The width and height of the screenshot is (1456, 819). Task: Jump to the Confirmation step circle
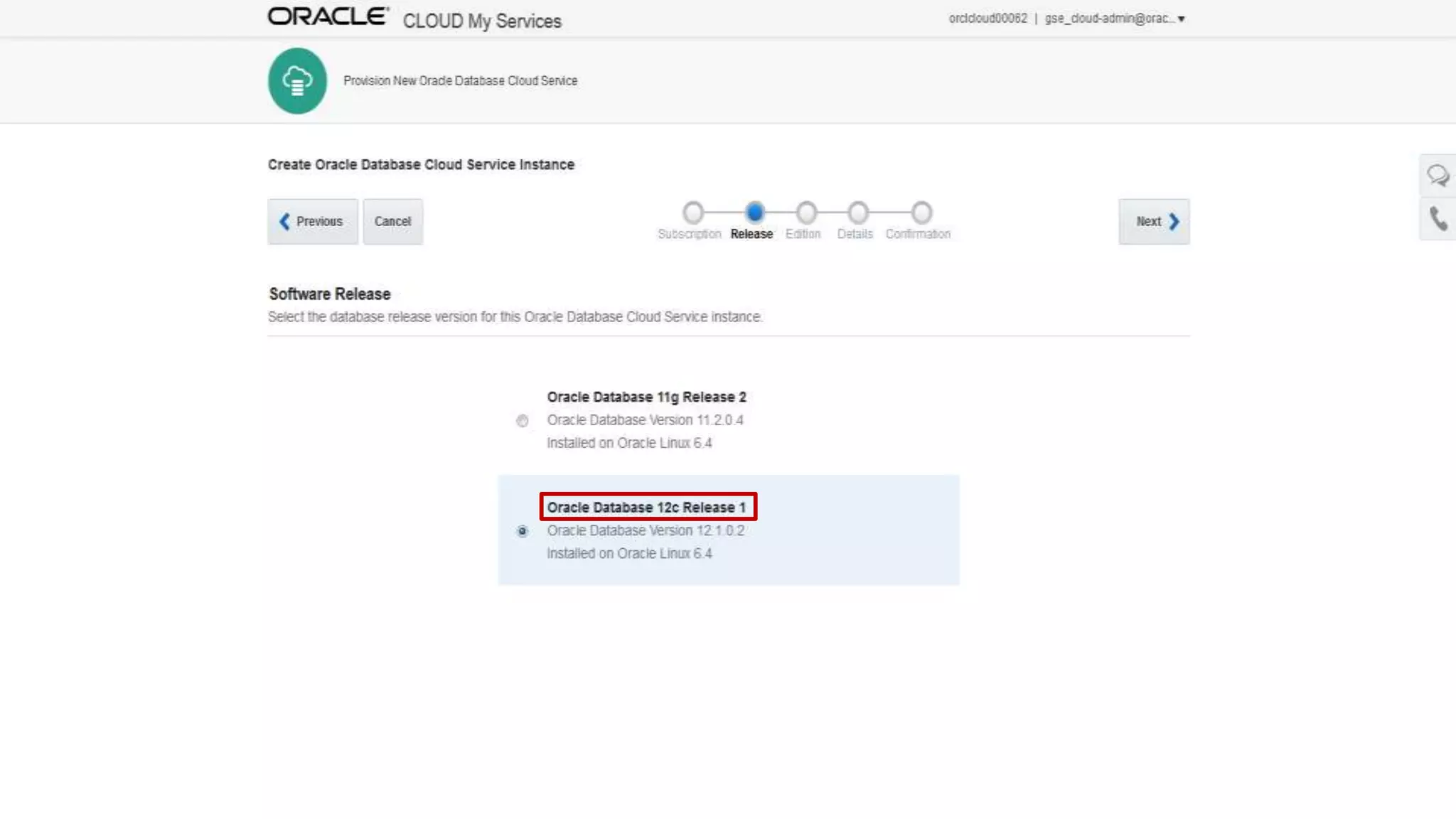pos(921,213)
